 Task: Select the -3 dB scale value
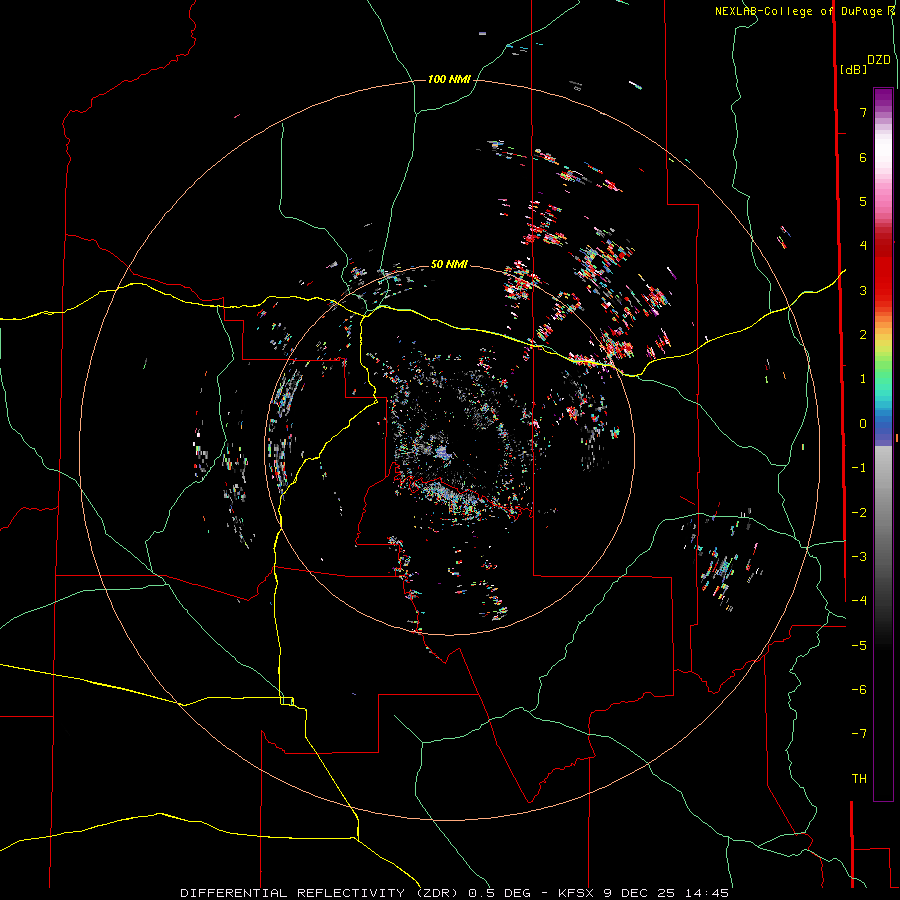click(x=859, y=557)
